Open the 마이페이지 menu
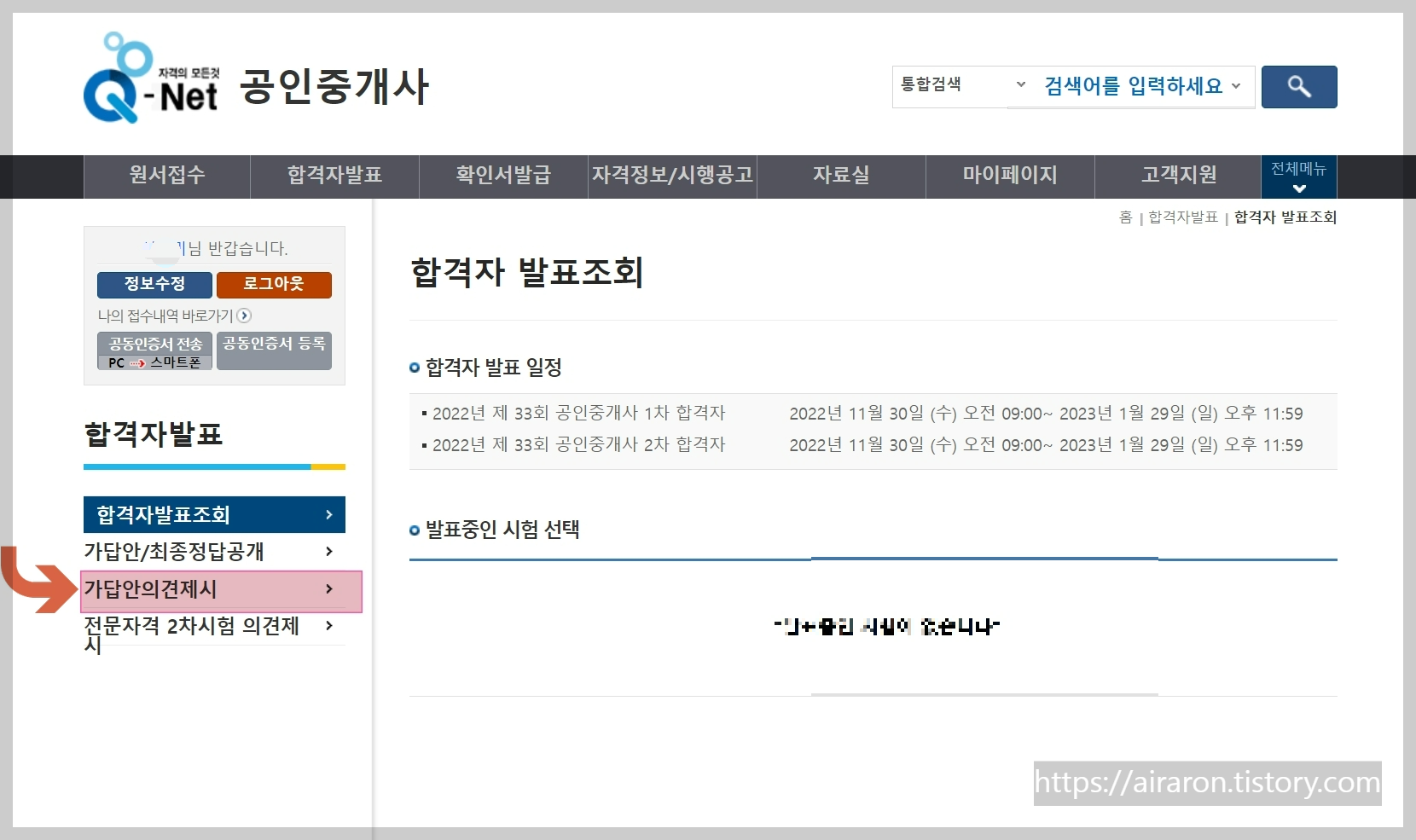The height and width of the screenshot is (840, 1416). tap(1009, 176)
